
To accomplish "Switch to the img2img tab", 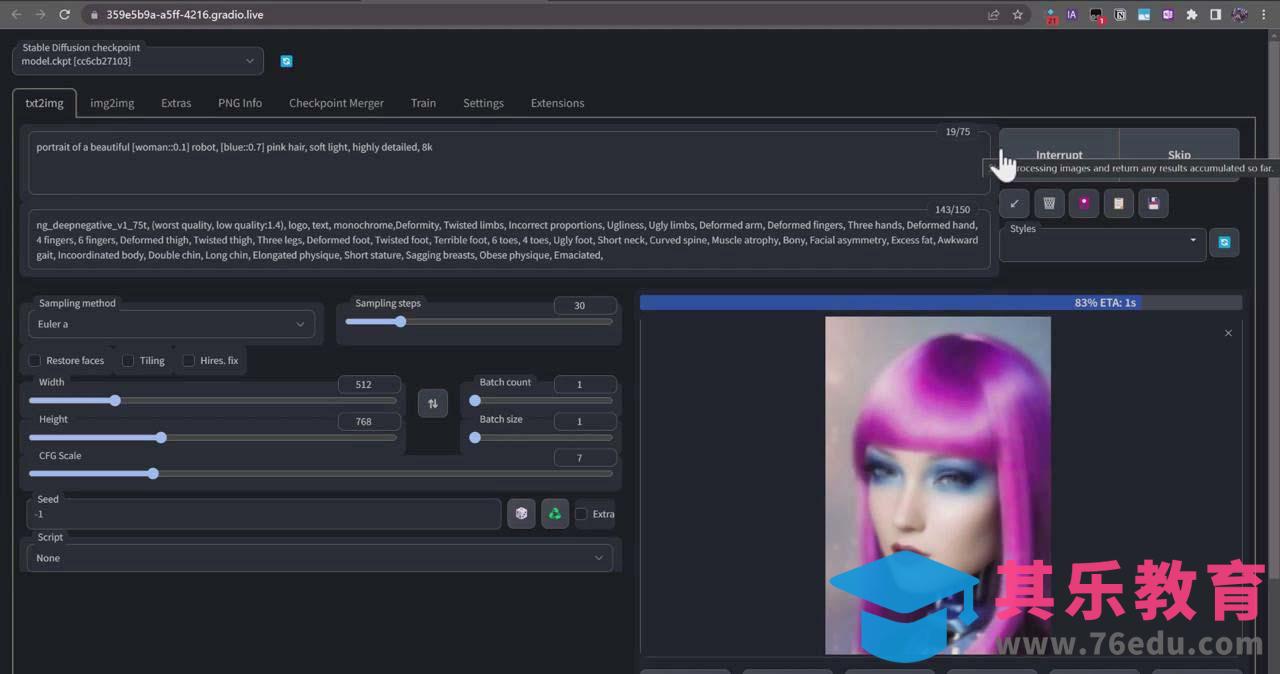I will click(x=112, y=103).
